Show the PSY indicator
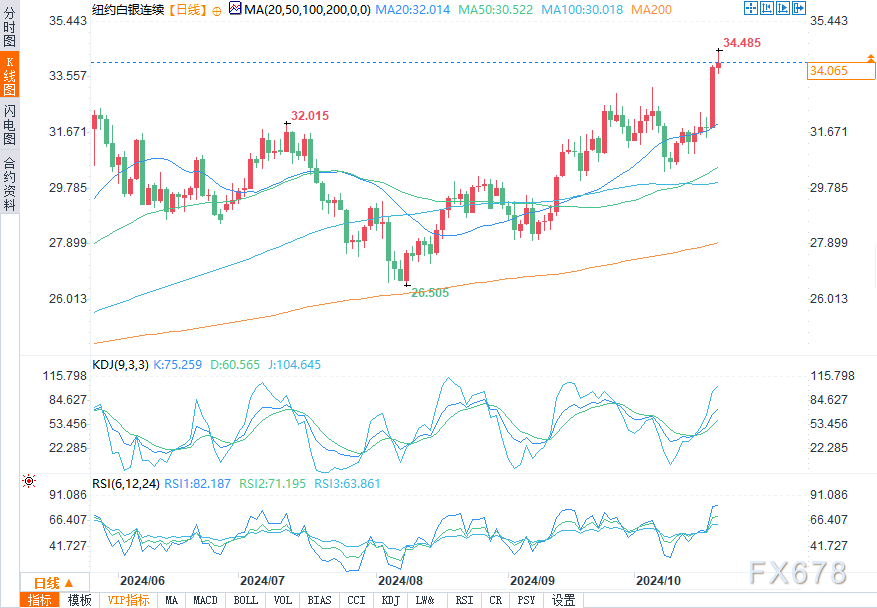Screen dimensions: 877x608 [526, 600]
